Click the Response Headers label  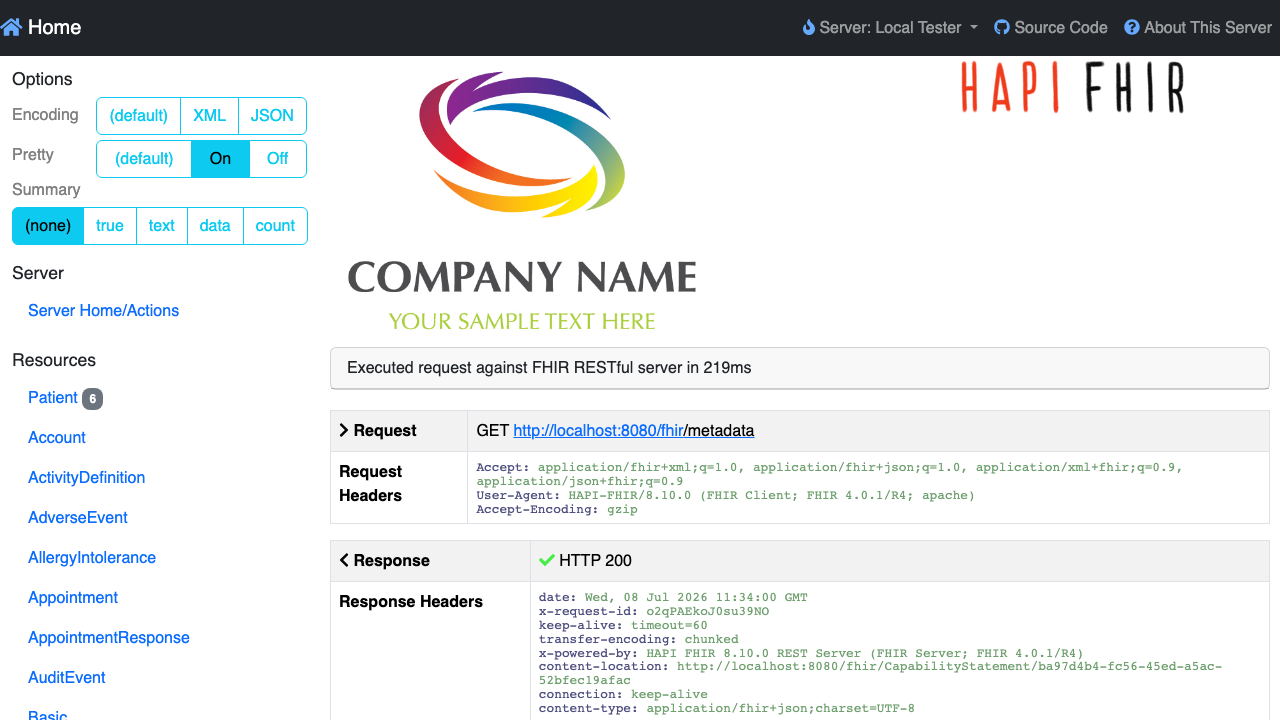[411, 601]
